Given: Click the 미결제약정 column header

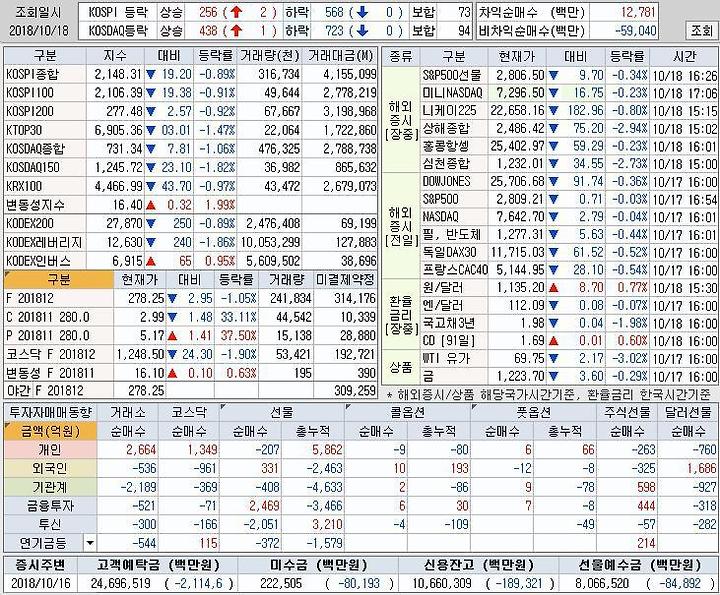Looking at the screenshot, I should tap(345, 279).
